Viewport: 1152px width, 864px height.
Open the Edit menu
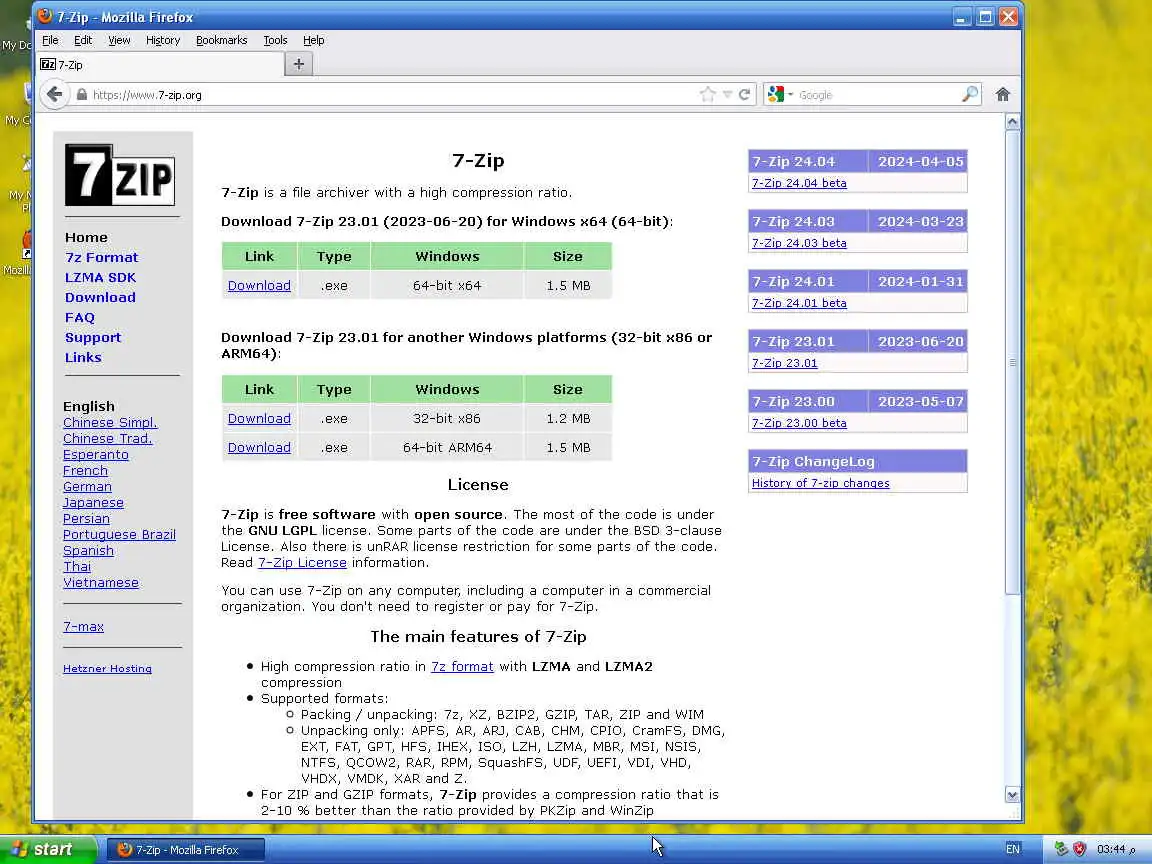(x=83, y=40)
